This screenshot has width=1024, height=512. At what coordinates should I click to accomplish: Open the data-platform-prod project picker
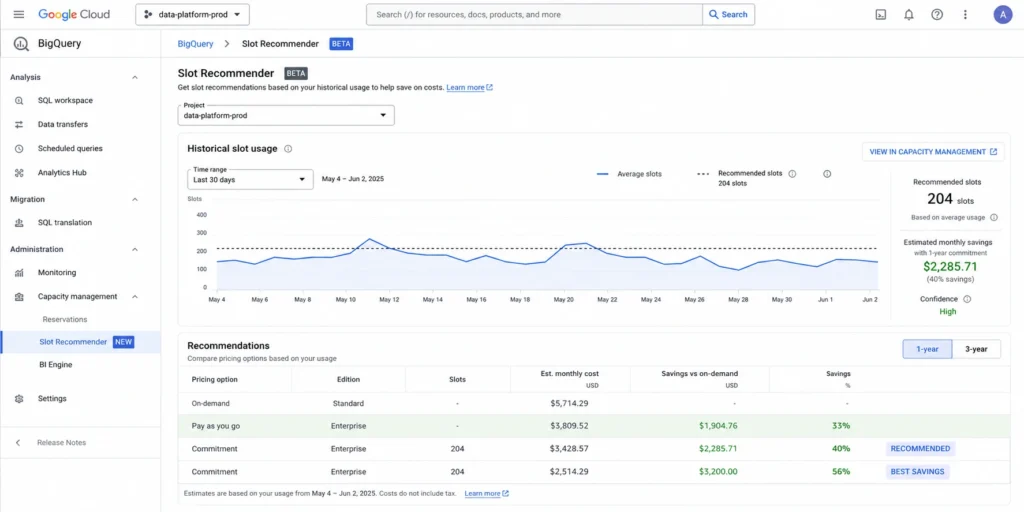tap(192, 14)
